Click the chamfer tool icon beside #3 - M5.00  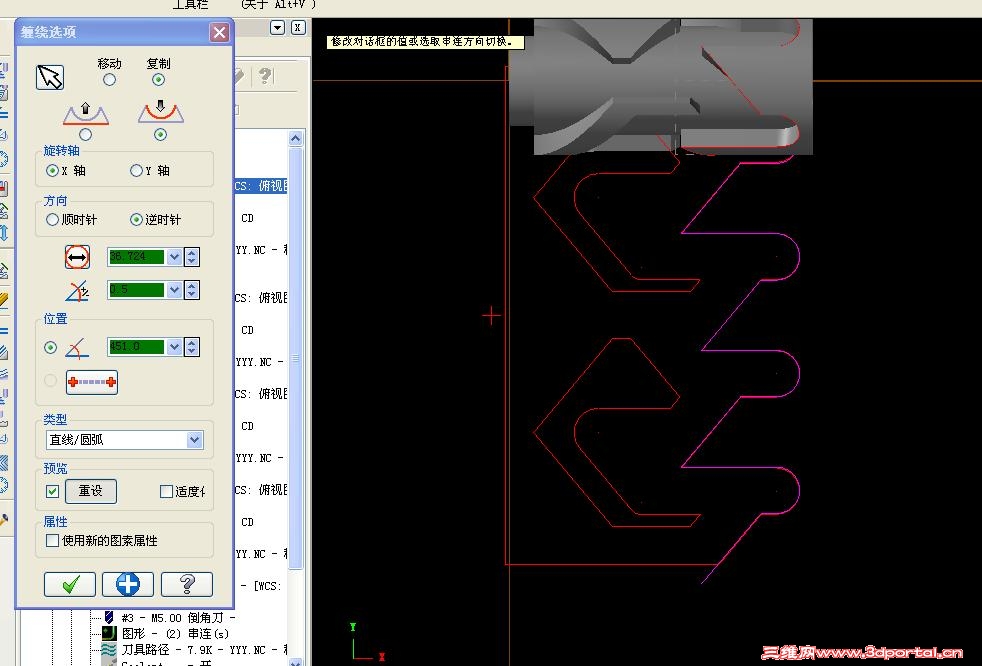point(109,617)
